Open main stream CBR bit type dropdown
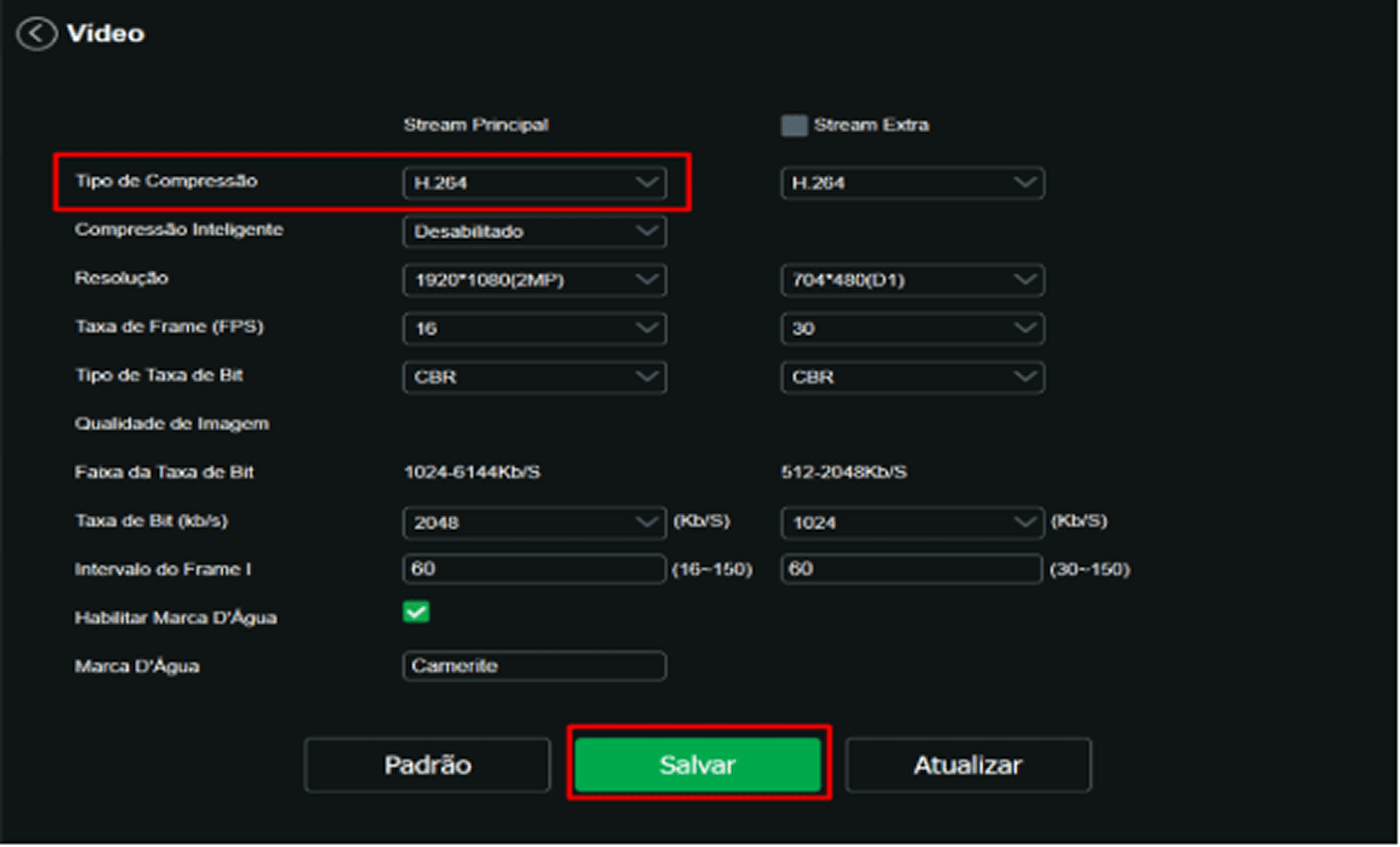Image resolution: width=1400 pixels, height=847 pixels. tap(534, 377)
